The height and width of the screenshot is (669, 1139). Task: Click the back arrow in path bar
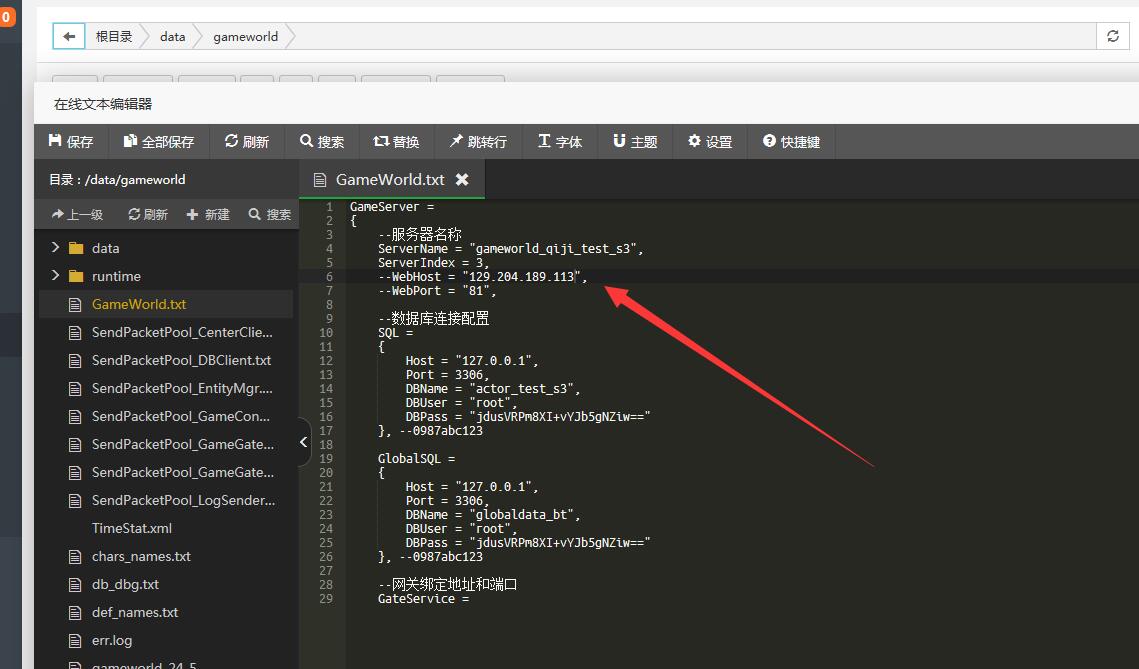(x=68, y=36)
